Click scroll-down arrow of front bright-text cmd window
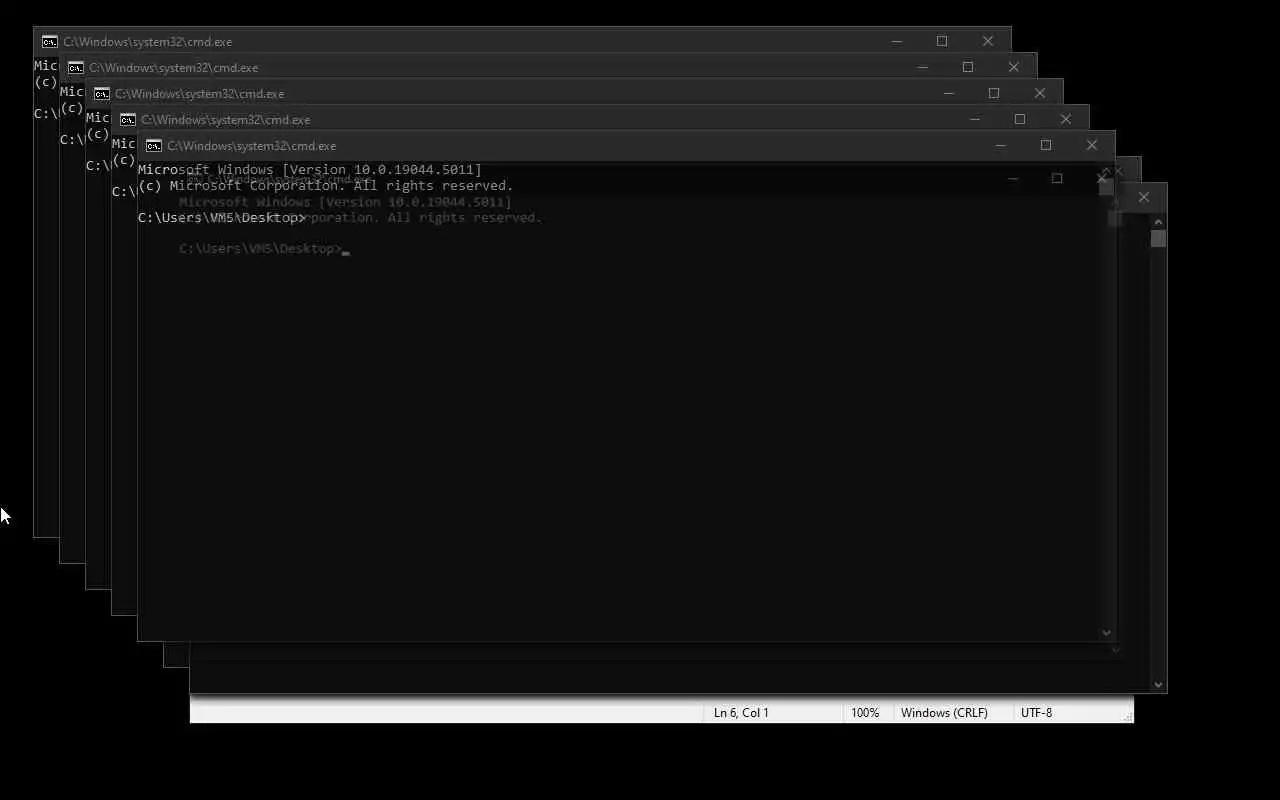 [1106, 632]
